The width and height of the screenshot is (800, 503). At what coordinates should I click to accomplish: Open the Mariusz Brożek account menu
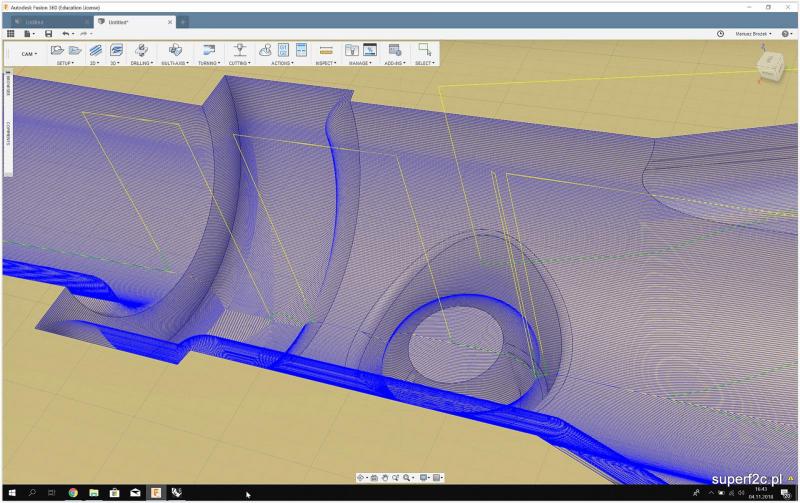[x=751, y=33]
